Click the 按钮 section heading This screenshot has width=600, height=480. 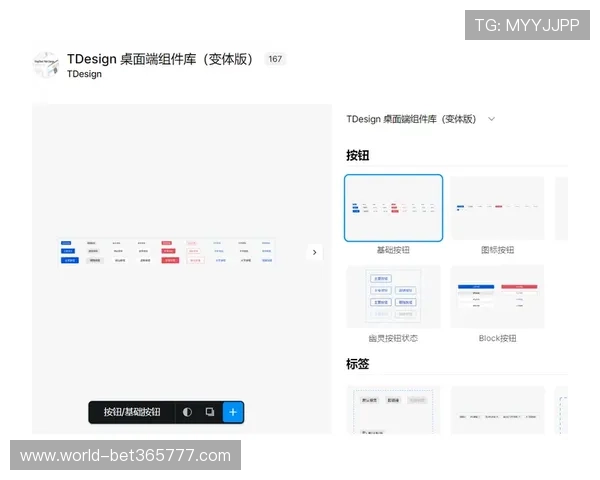[x=357, y=155]
